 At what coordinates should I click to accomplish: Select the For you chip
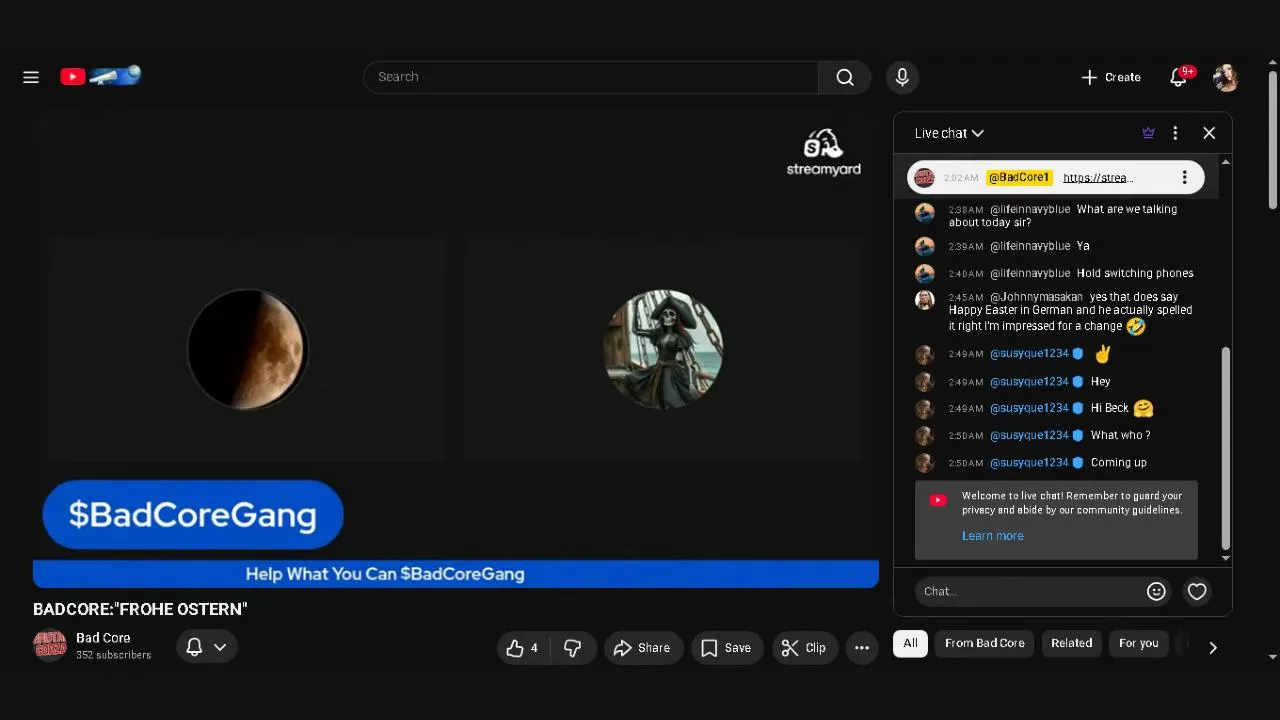point(1138,643)
